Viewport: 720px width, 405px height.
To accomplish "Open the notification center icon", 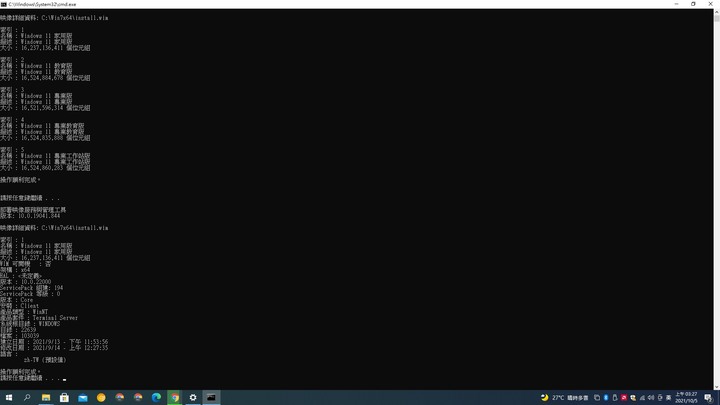I will pyautogui.click(x=709, y=398).
